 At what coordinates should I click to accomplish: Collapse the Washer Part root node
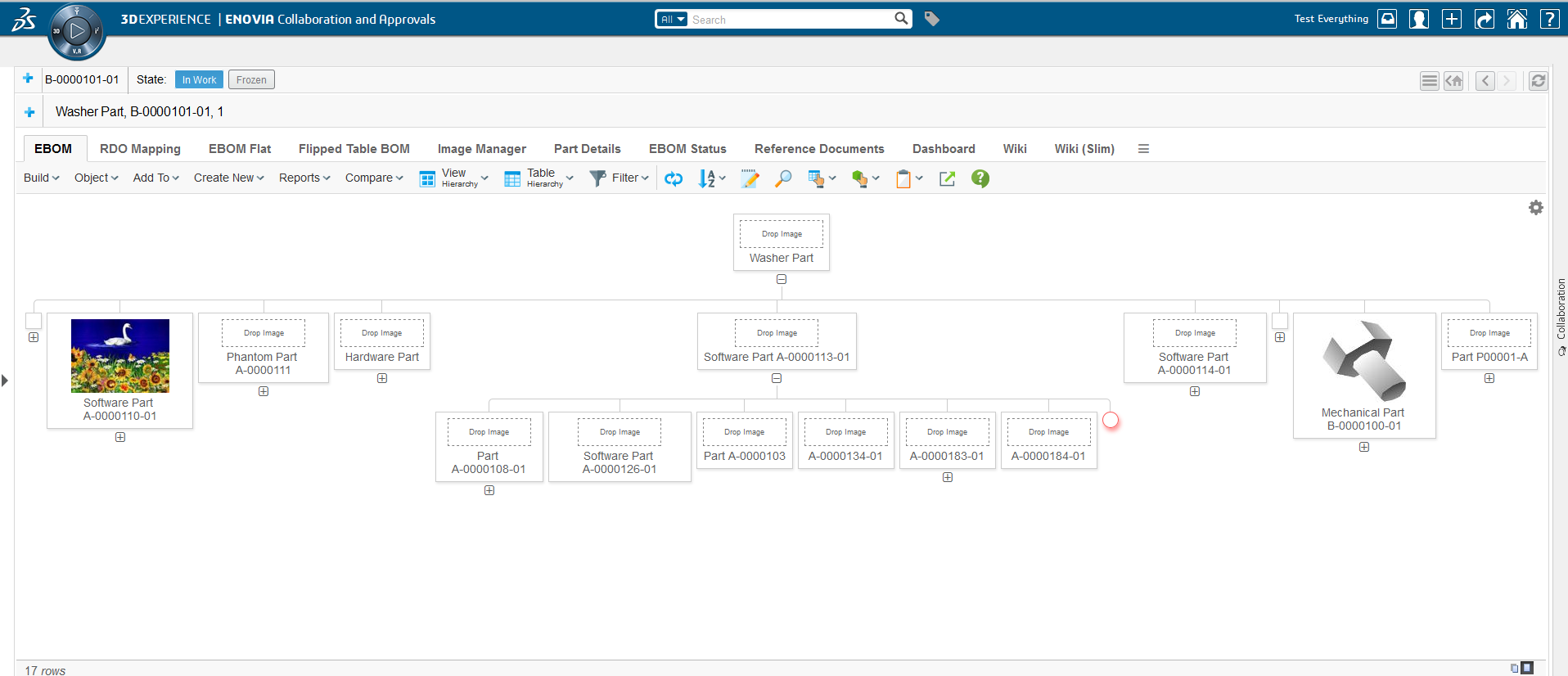click(x=782, y=279)
